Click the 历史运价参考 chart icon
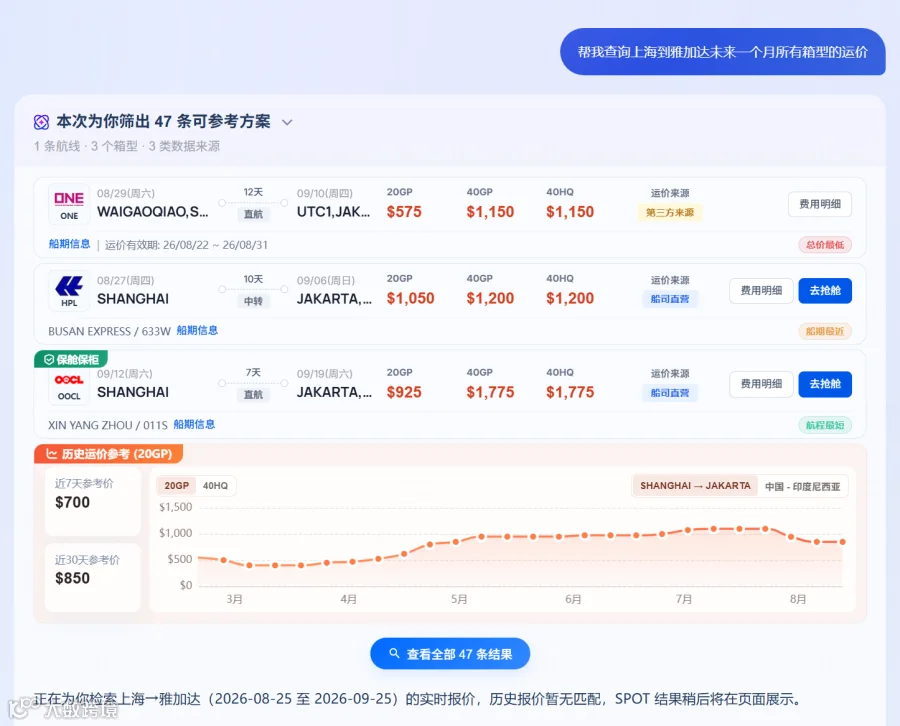Image resolution: width=900 pixels, height=726 pixels. (x=51, y=453)
